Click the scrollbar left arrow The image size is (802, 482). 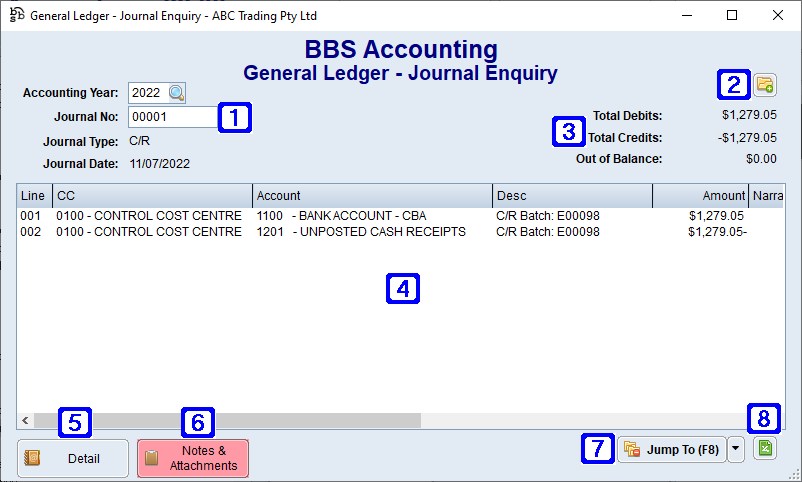click(x=25, y=421)
